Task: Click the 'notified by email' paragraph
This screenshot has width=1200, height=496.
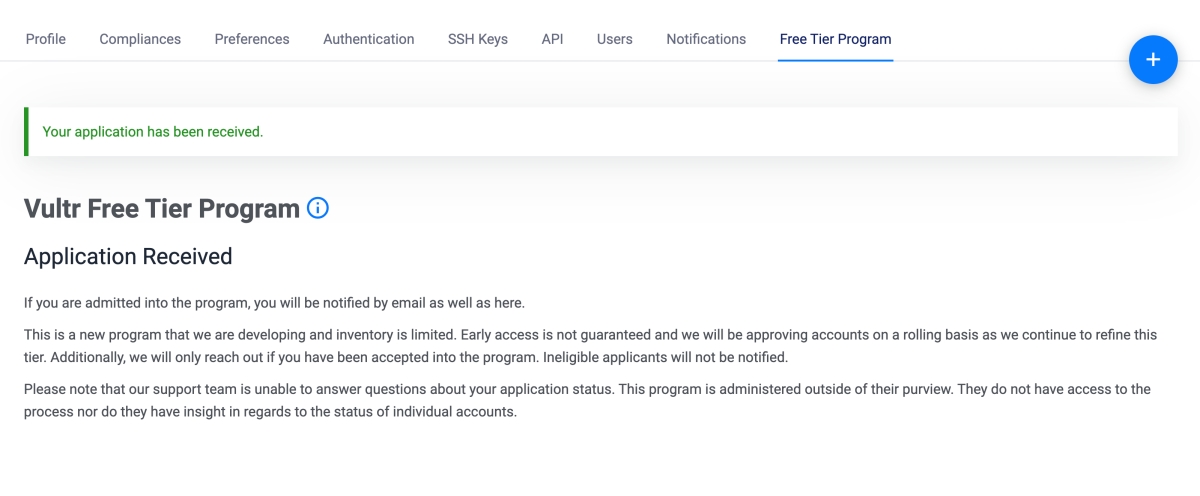Action: (274, 303)
